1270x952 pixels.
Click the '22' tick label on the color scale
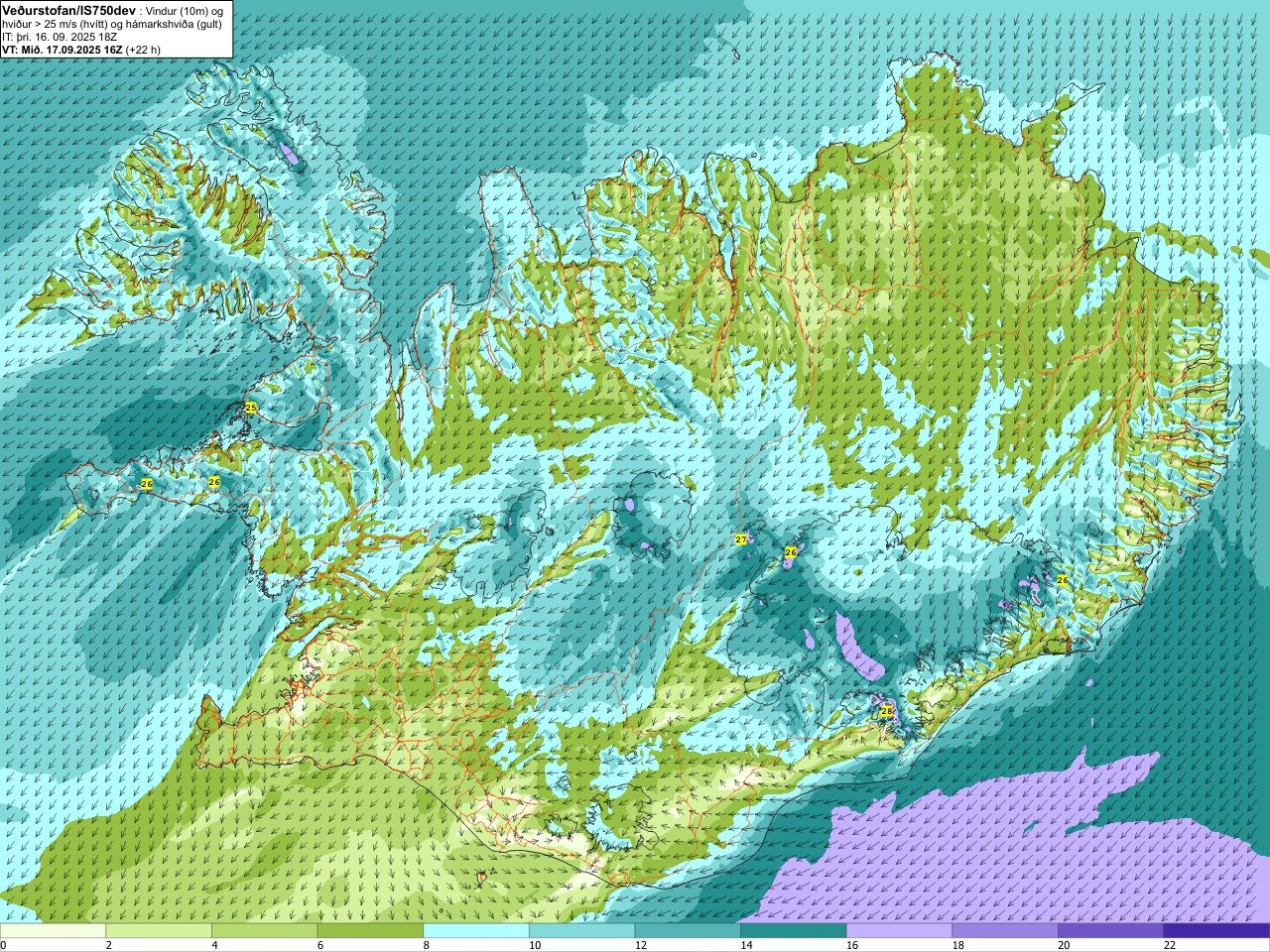coord(1170,945)
